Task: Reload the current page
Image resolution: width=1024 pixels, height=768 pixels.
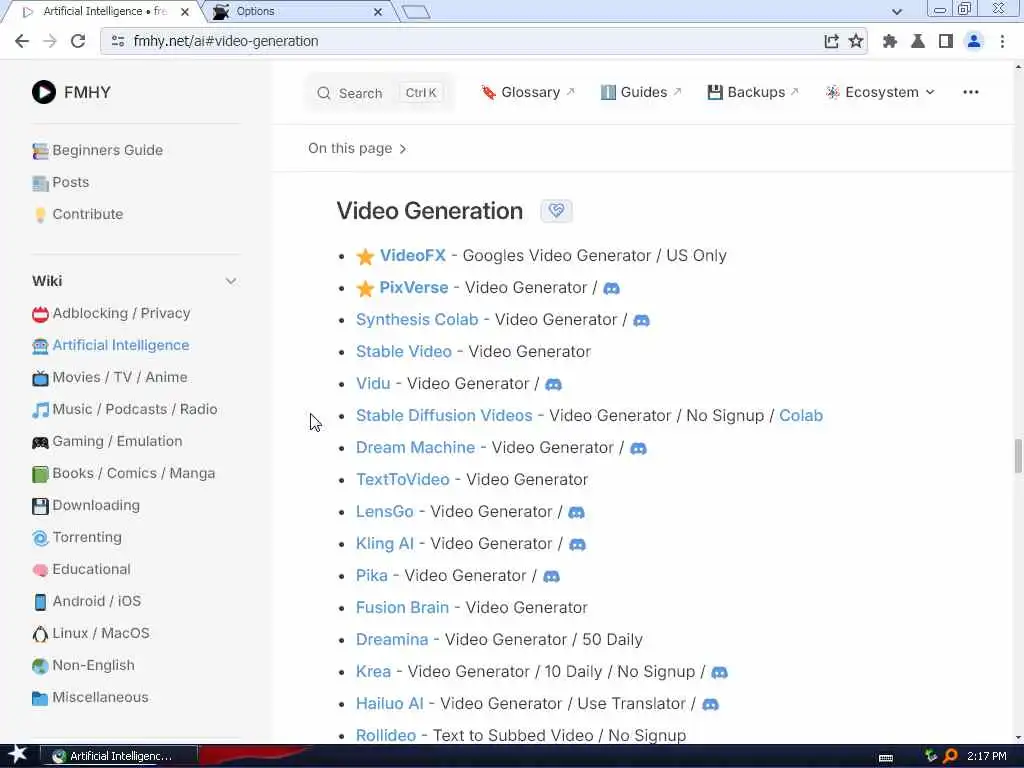Action: (78, 41)
